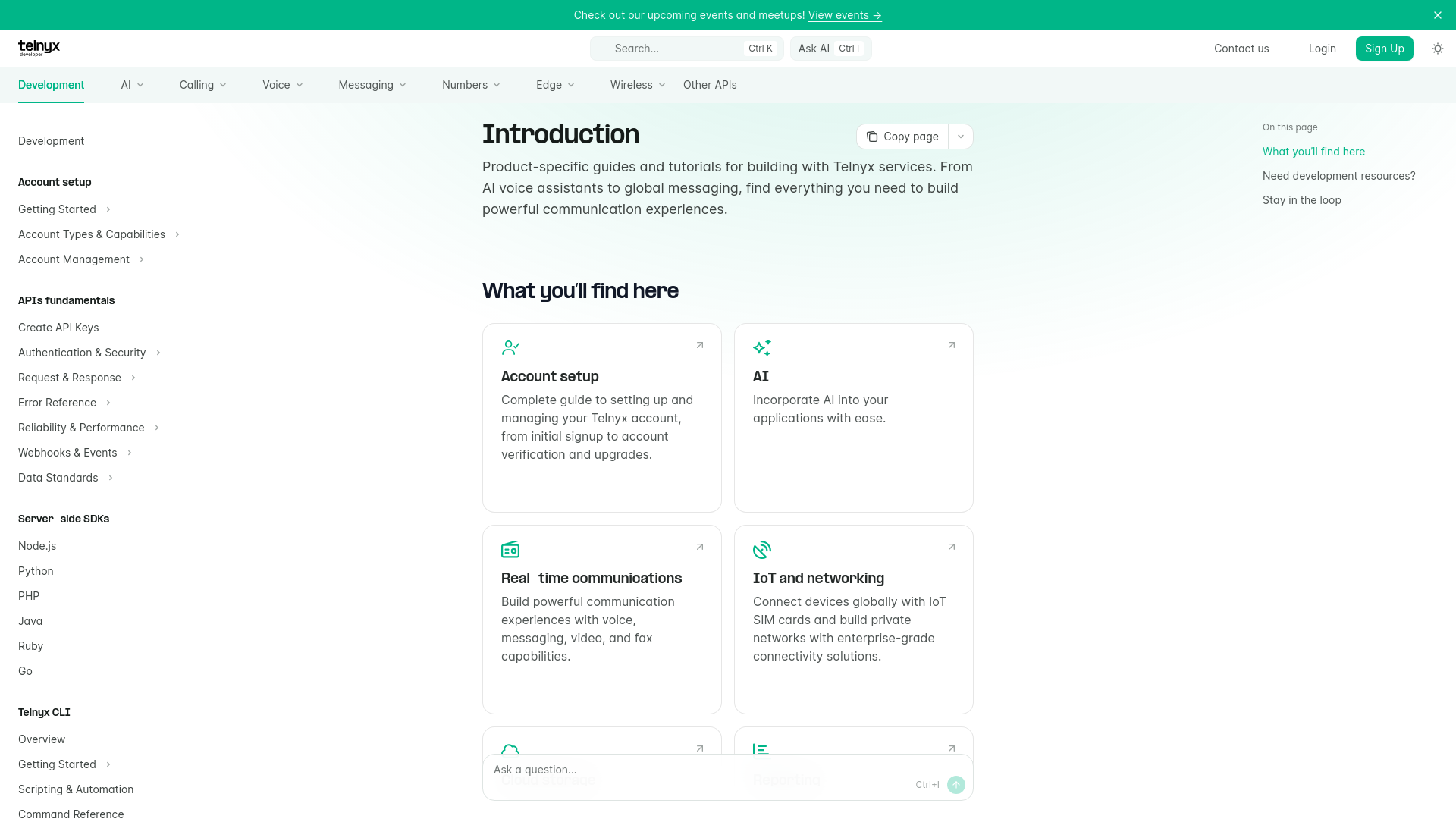
Task: Focus the Search field
Action: point(687,49)
